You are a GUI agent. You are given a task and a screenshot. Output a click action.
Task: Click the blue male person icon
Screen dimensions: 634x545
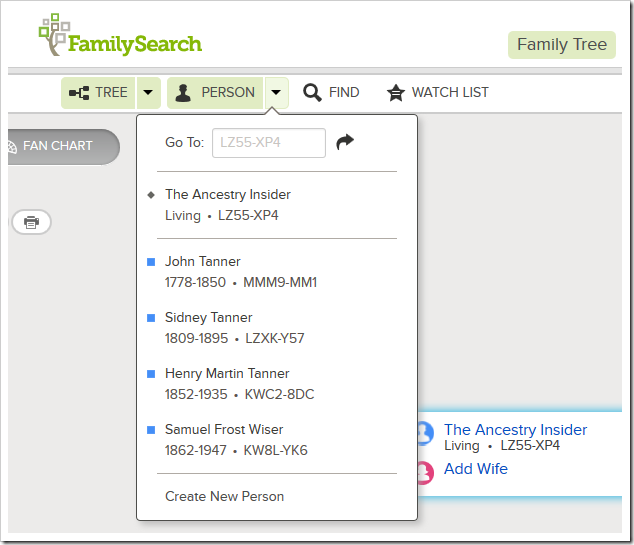[425, 433]
